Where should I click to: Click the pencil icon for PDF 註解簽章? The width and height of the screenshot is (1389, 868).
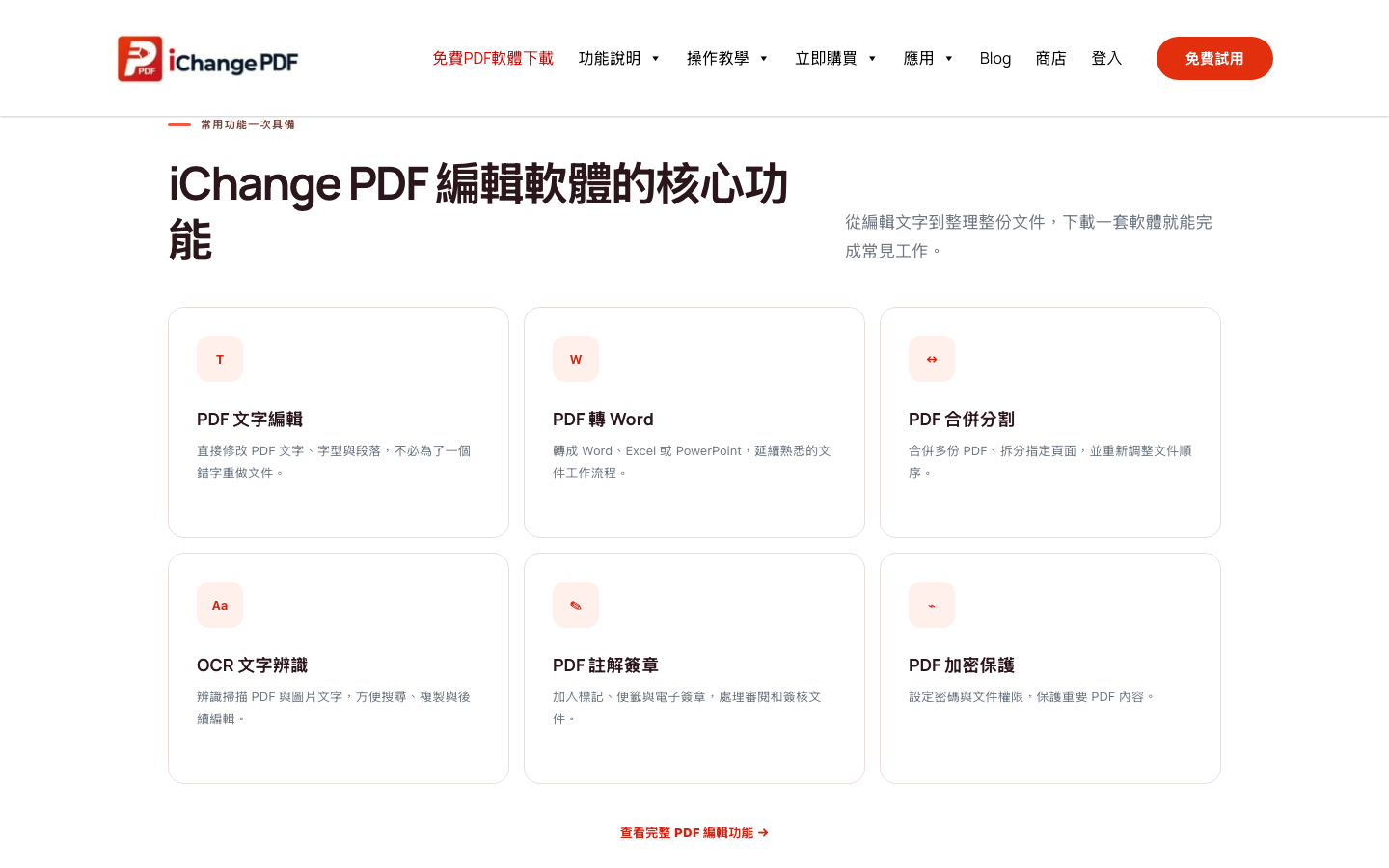576,605
